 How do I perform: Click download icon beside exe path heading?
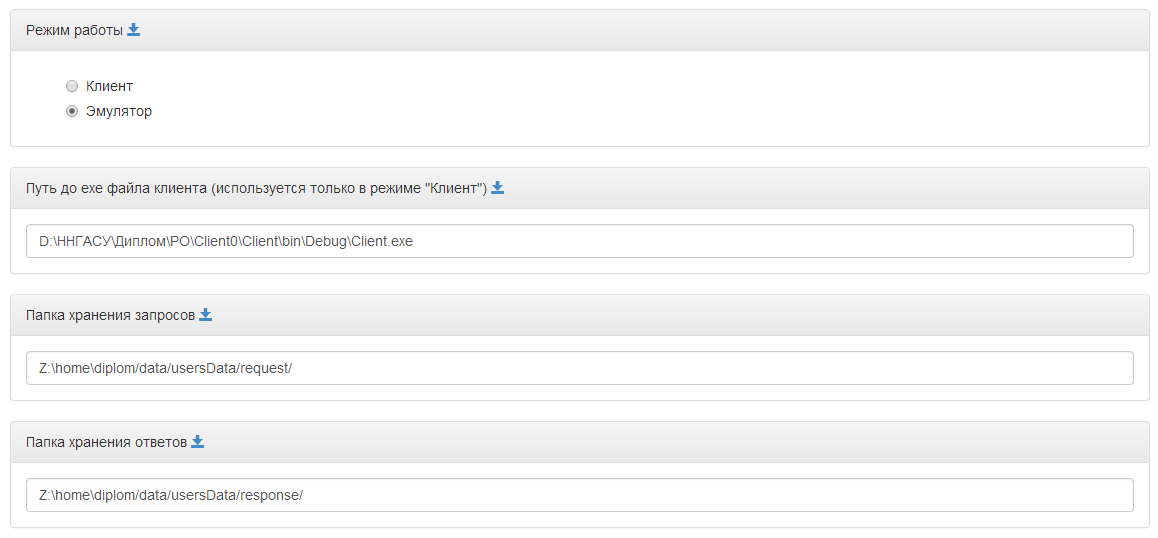click(498, 188)
